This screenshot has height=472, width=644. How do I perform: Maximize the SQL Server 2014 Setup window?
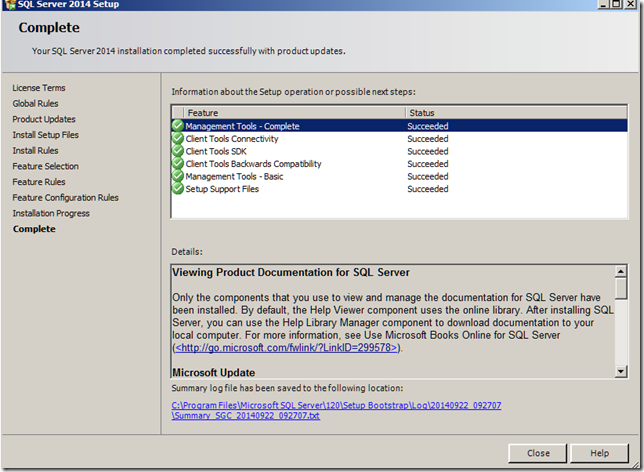(616, 4)
